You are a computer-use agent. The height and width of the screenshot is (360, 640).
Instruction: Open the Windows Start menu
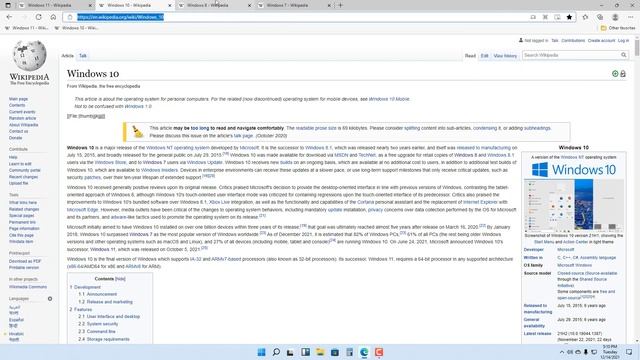pos(261,352)
